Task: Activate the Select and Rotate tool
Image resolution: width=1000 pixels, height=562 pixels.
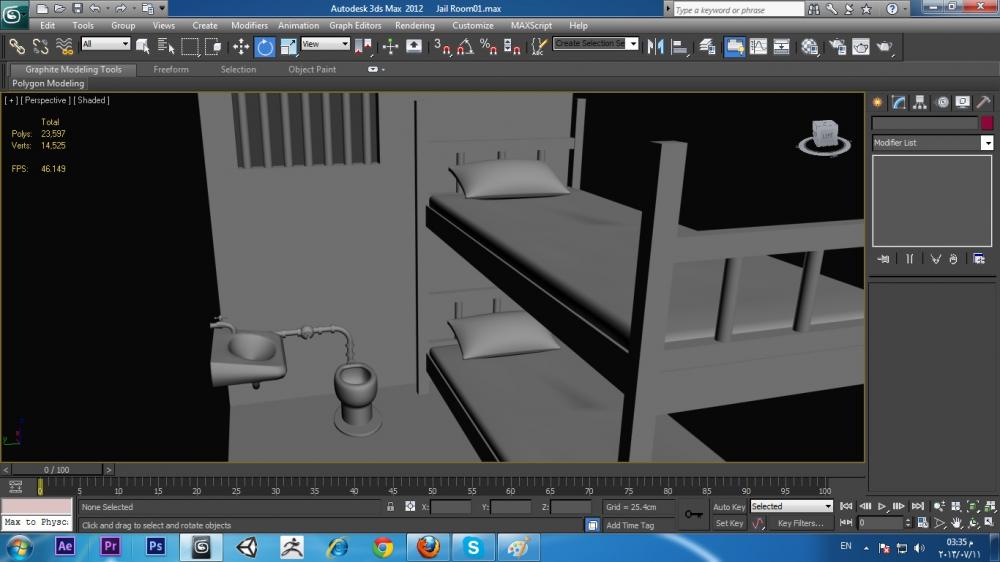Action: coord(265,46)
